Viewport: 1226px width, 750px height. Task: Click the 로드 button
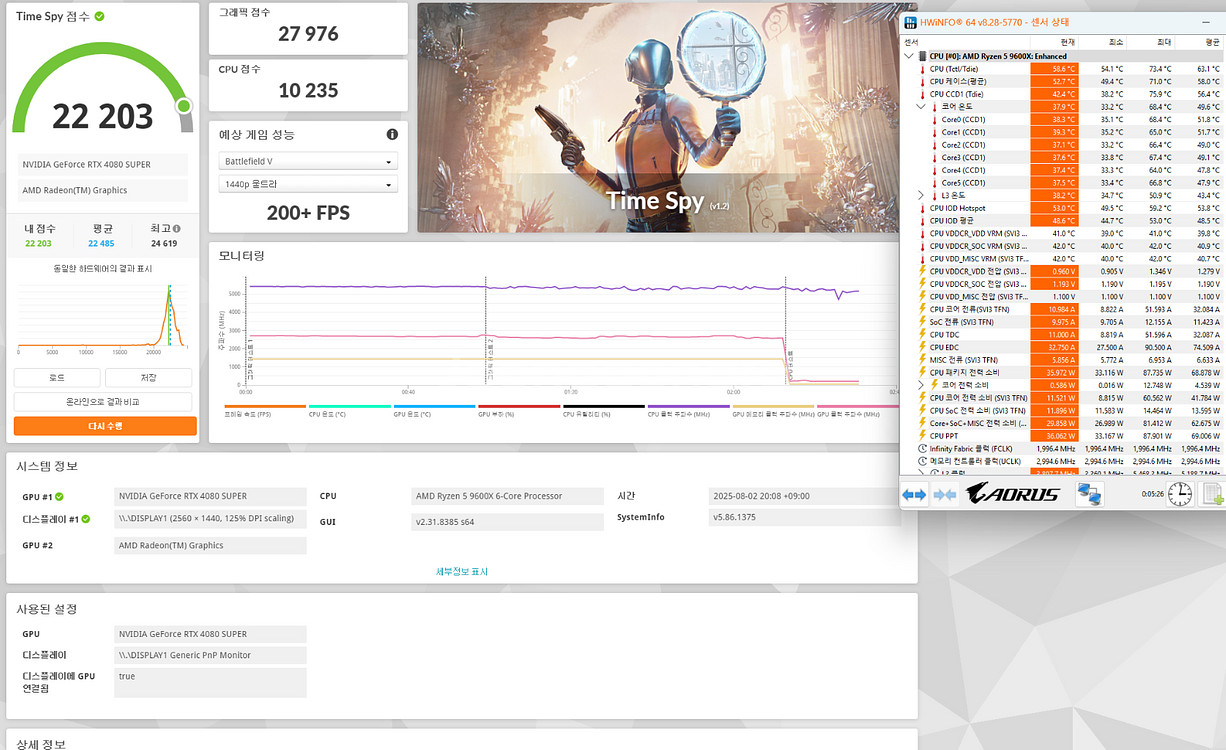coord(57,378)
